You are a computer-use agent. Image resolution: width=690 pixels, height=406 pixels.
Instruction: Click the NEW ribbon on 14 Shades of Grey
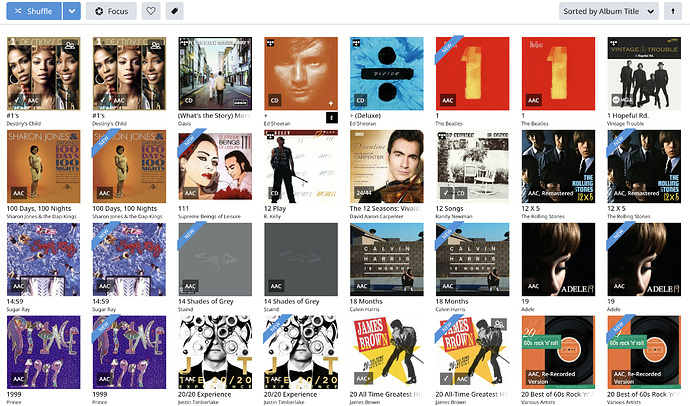tap(191, 234)
